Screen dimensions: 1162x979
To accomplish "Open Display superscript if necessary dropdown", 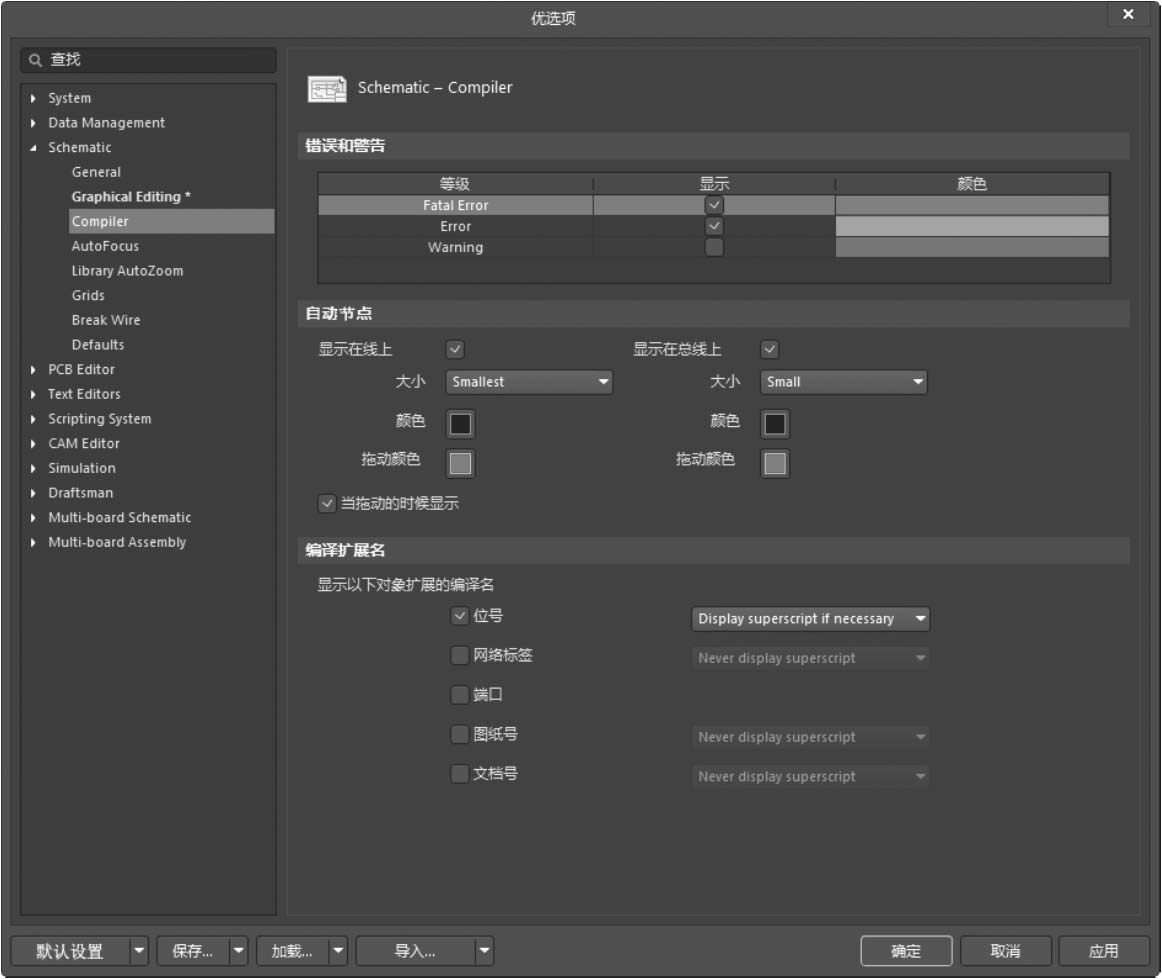I will tap(810, 619).
